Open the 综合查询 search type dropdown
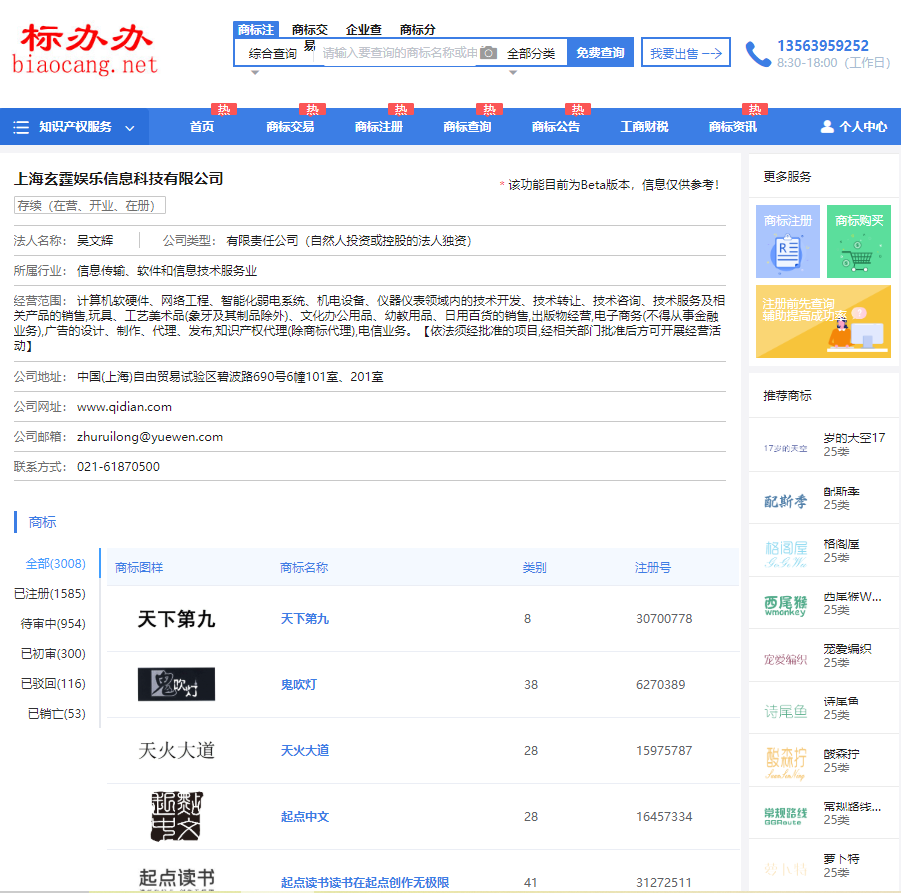This screenshot has height=893, width=901. pyautogui.click(x=272, y=53)
